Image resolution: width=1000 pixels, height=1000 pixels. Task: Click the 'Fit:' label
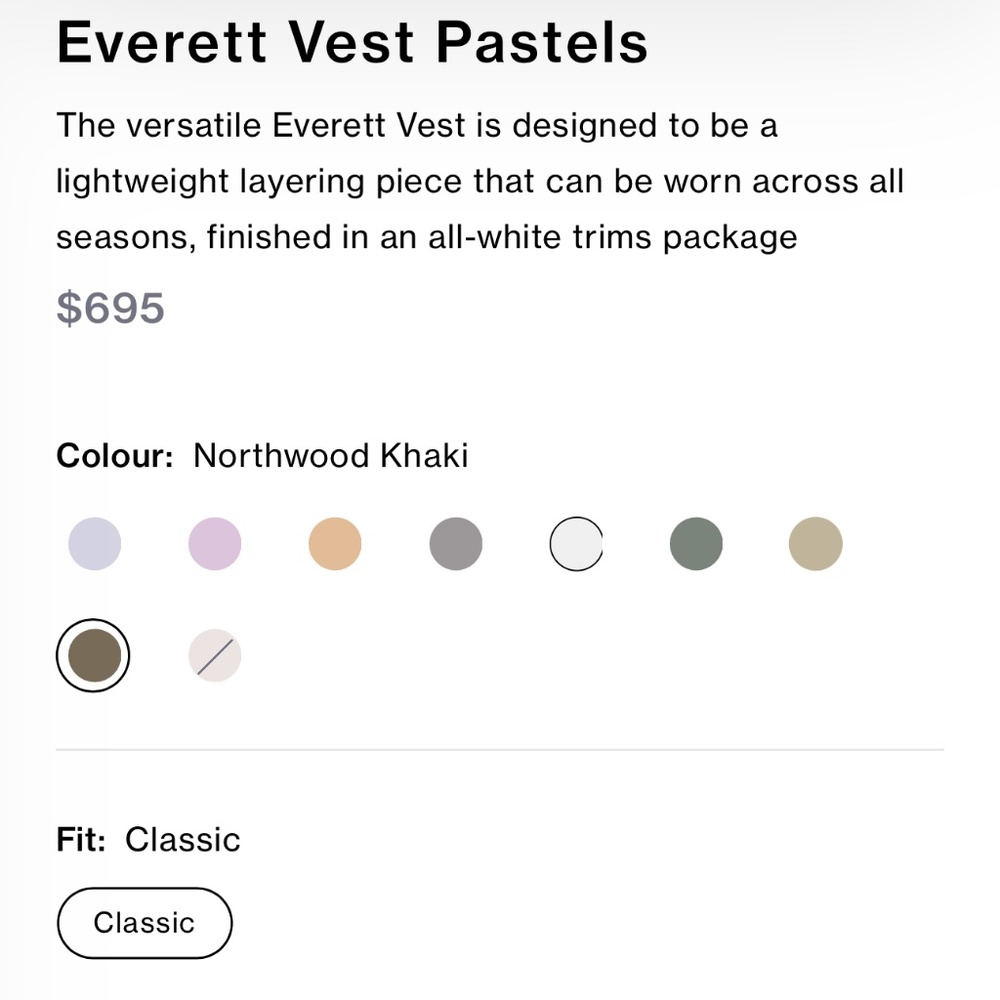(81, 838)
